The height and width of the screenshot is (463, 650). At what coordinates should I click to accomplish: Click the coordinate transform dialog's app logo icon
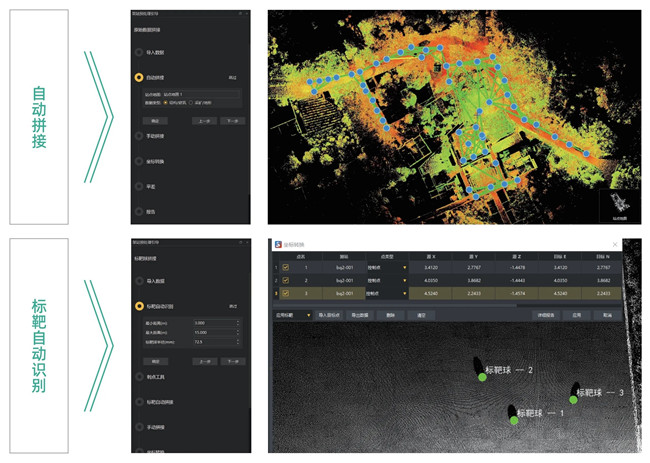point(279,244)
